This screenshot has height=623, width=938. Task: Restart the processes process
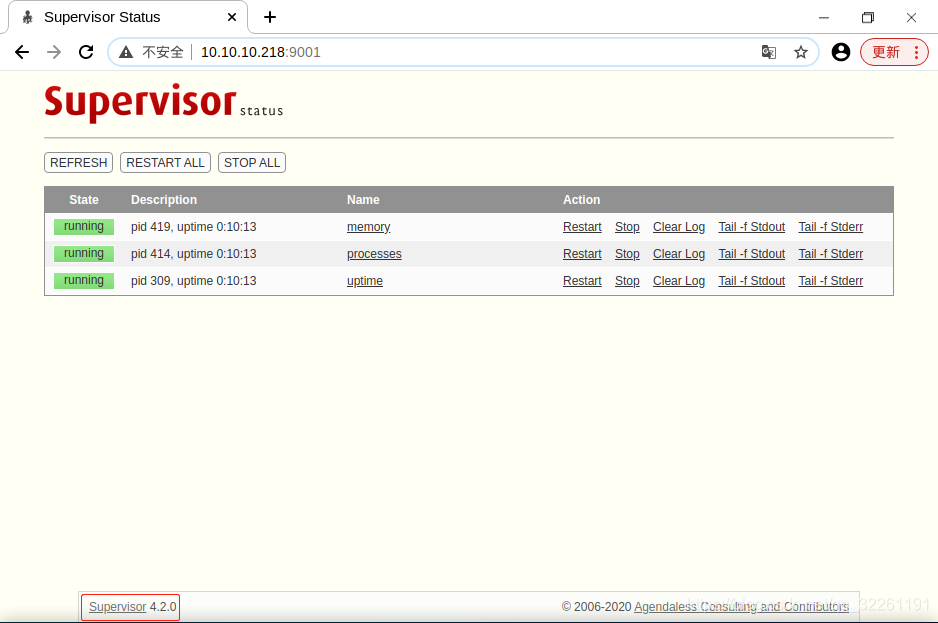(x=582, y=254)
